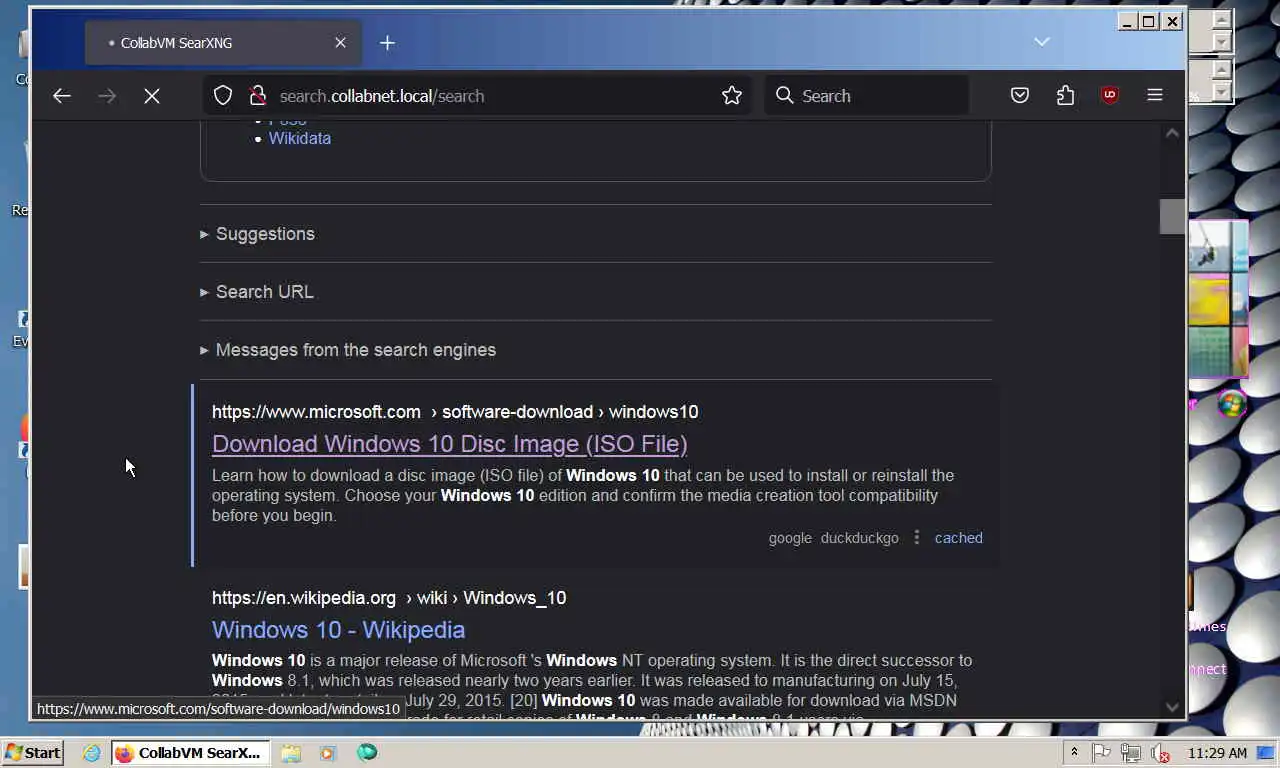Open the cached version link
1280x768 pixels.
[959, 538]
